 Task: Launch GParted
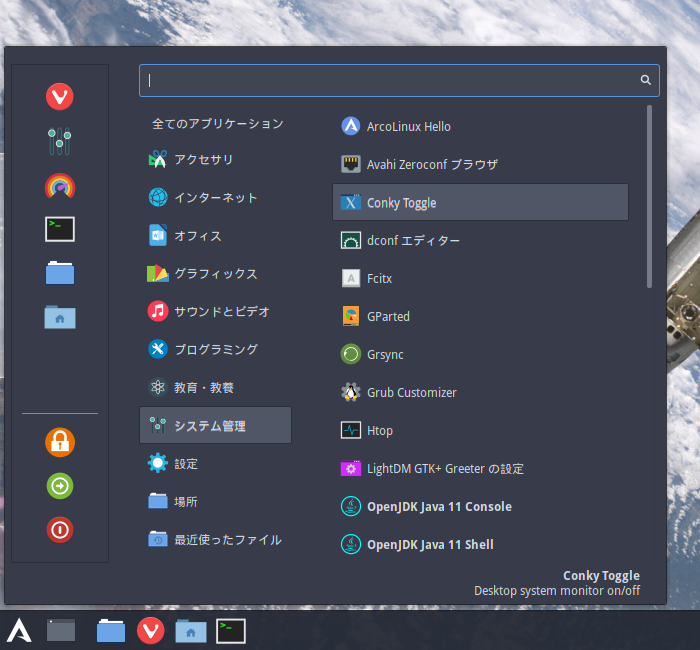[480, 316]
